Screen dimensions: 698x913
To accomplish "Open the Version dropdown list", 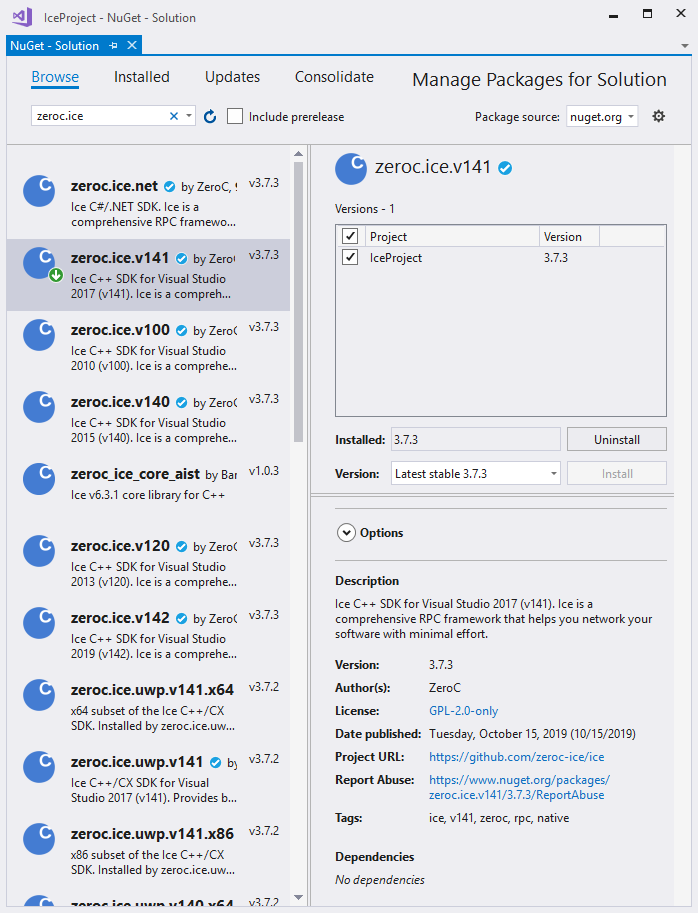I will coord(475,473).
